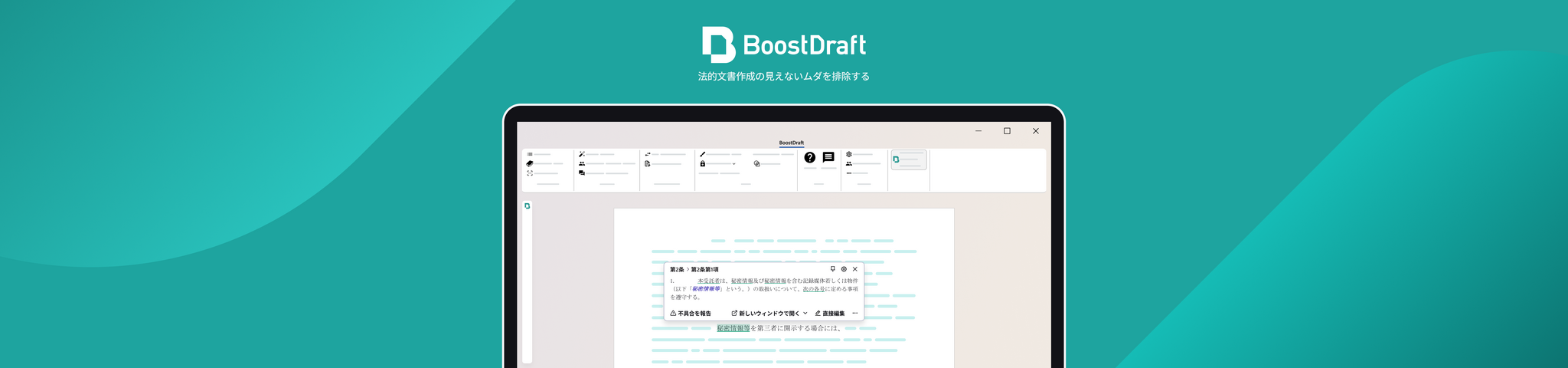Click the pen icon in the ribbon
1568x368 pixels.
(x=702, y=154)
